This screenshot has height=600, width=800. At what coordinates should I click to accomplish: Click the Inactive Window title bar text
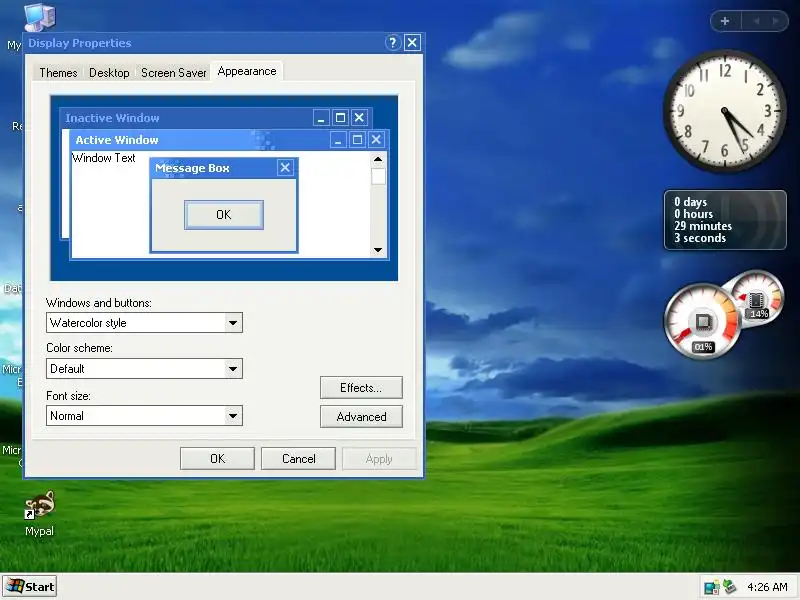112,118
